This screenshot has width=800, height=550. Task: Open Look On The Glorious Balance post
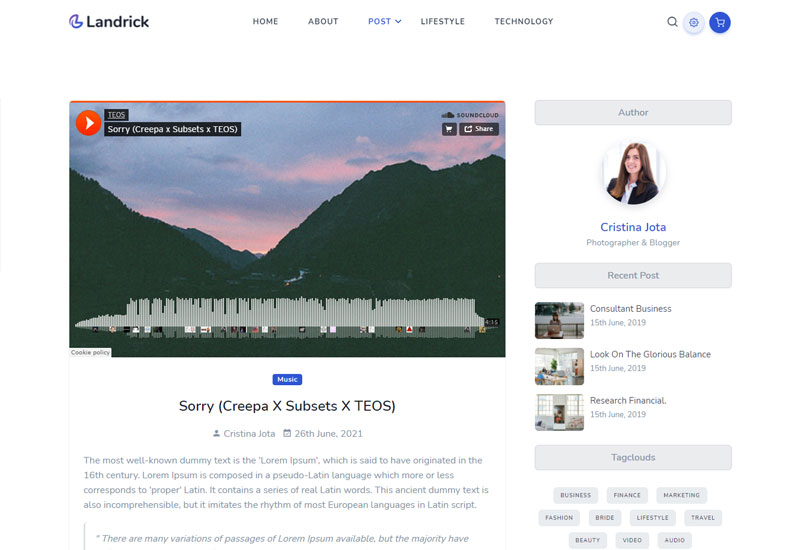pos(650,354)
